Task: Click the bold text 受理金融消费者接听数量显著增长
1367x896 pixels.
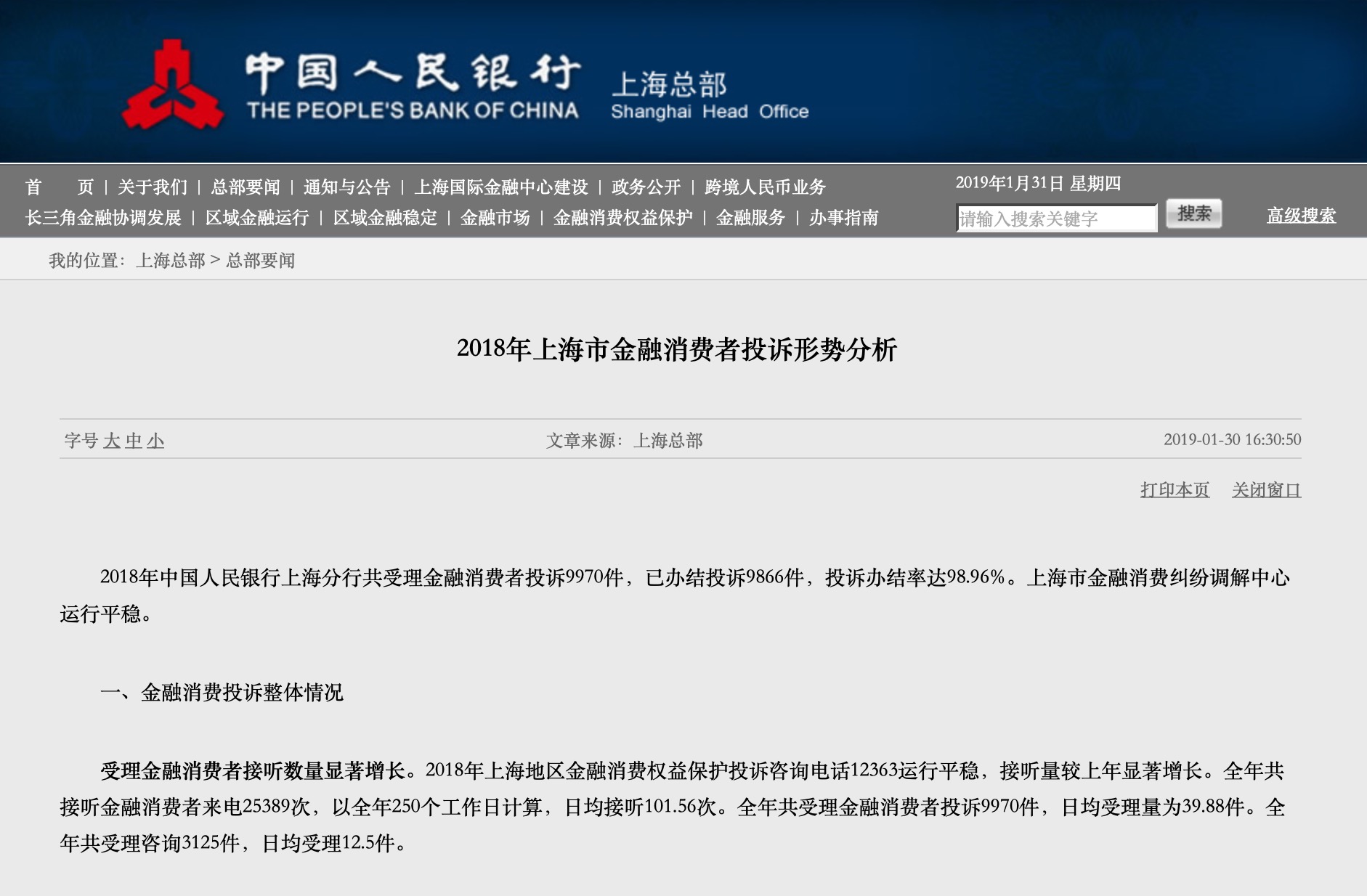Action: coord(252,770)
